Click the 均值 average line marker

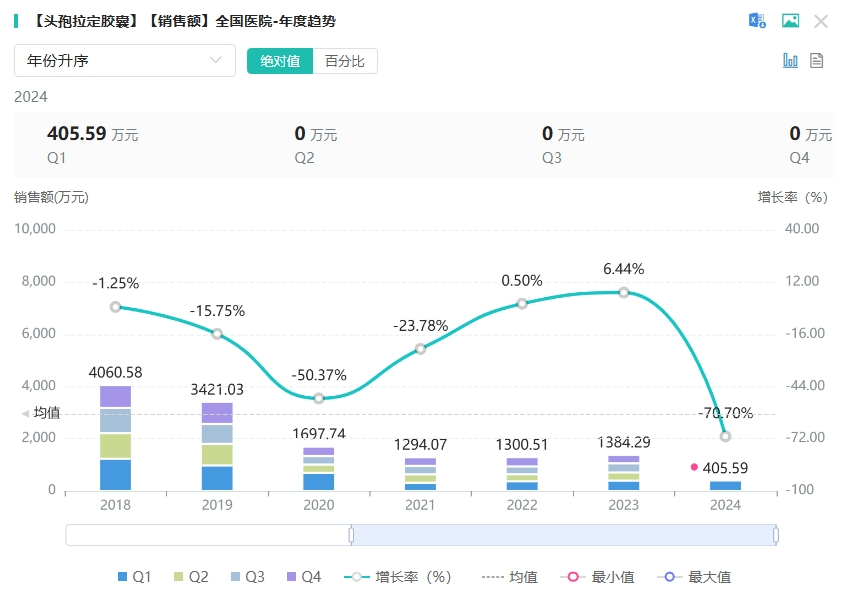click(41, 413)
